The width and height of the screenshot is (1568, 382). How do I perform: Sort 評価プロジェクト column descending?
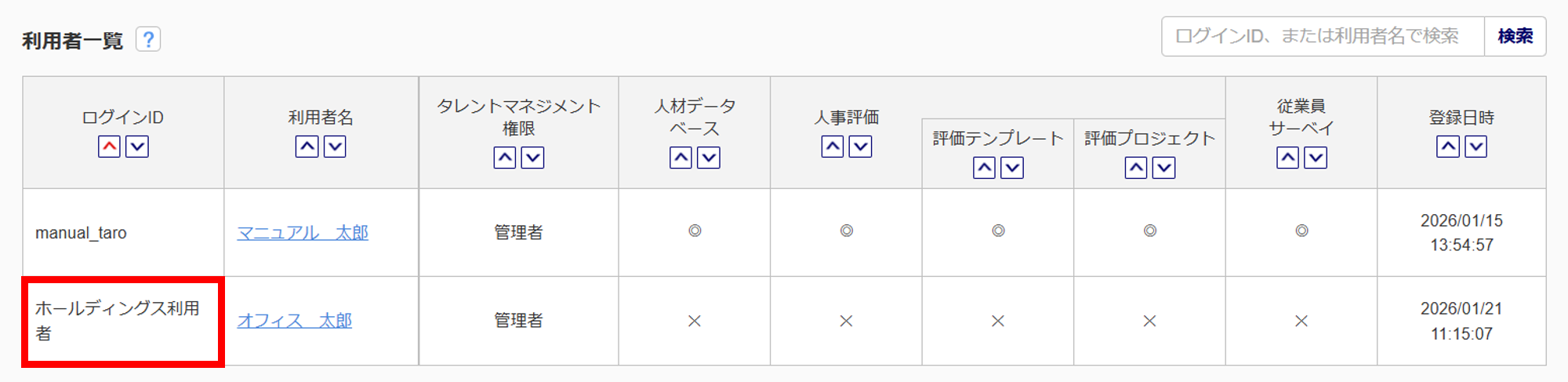tap(1164, 168)
